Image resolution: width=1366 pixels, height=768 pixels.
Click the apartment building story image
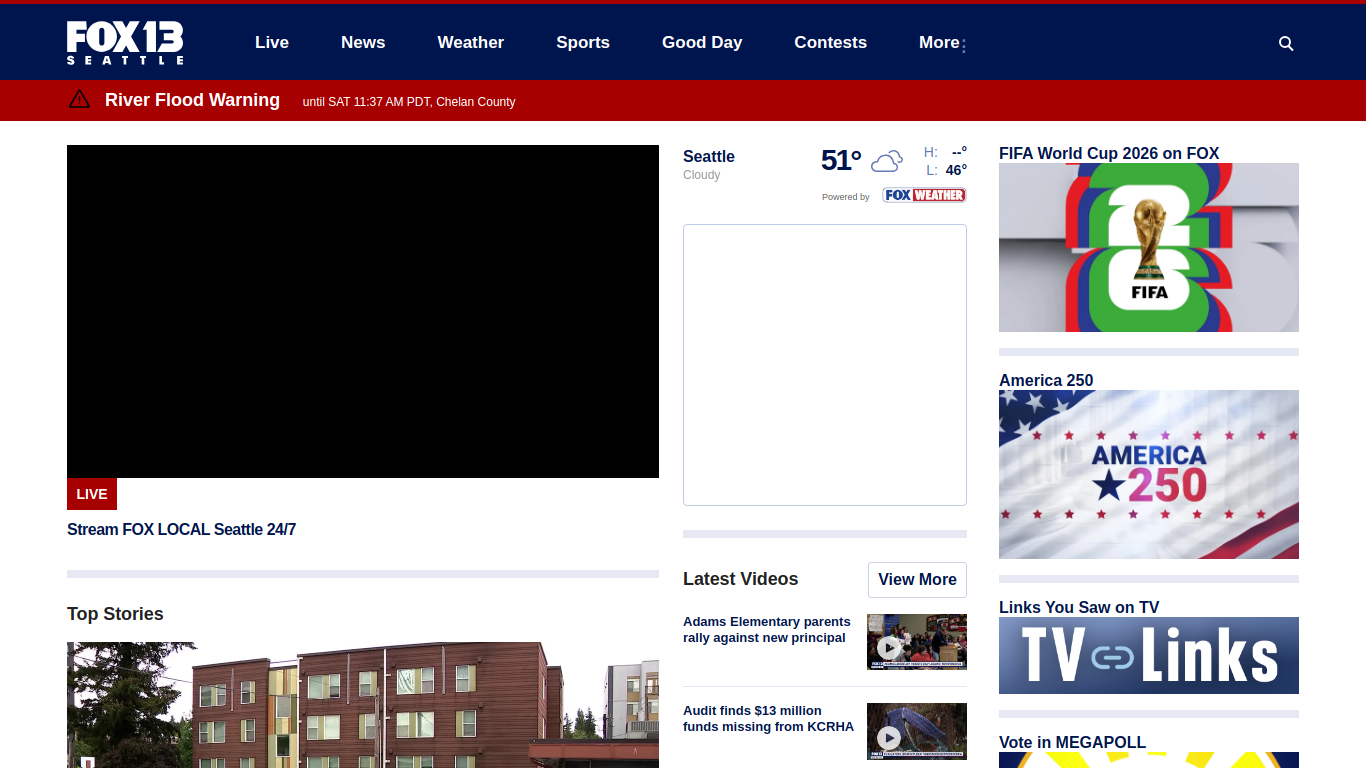(363, 705)
